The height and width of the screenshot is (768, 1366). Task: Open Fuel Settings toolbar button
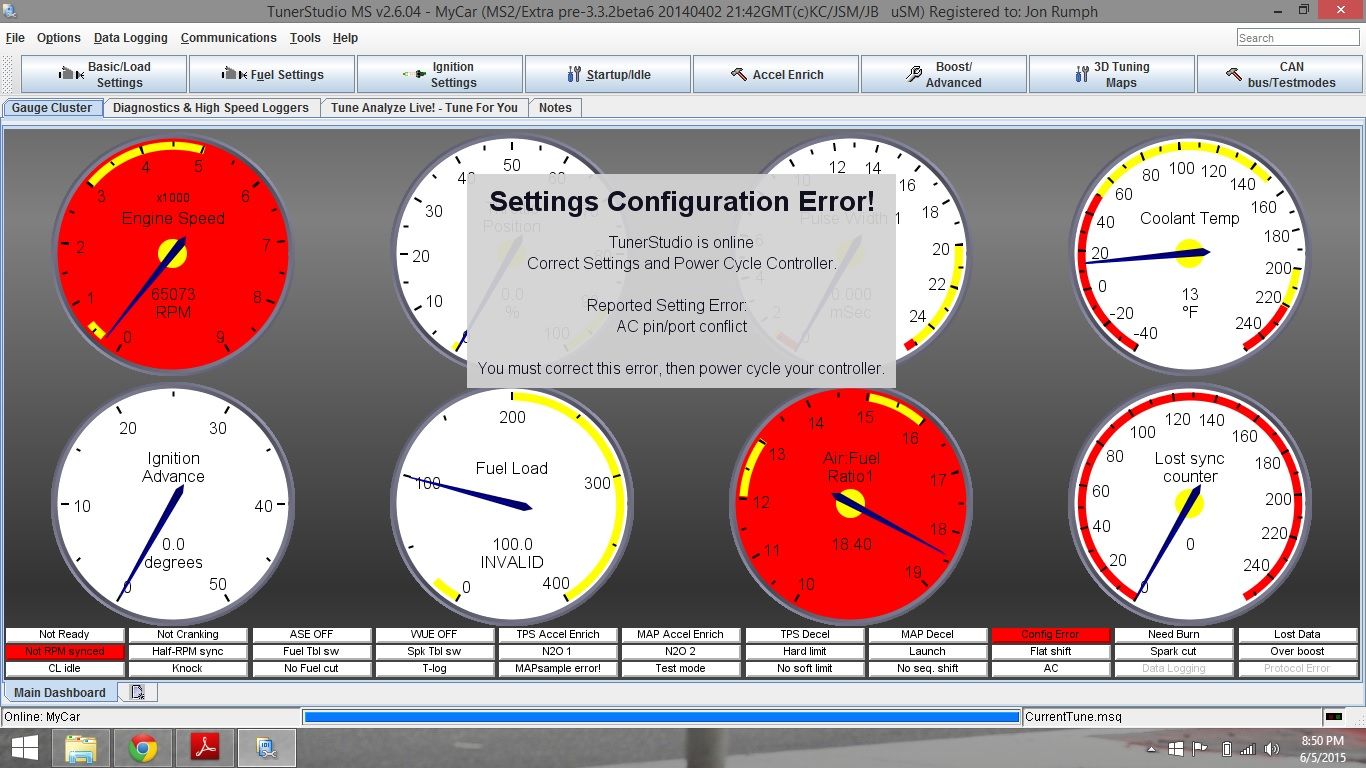[272, 74]
